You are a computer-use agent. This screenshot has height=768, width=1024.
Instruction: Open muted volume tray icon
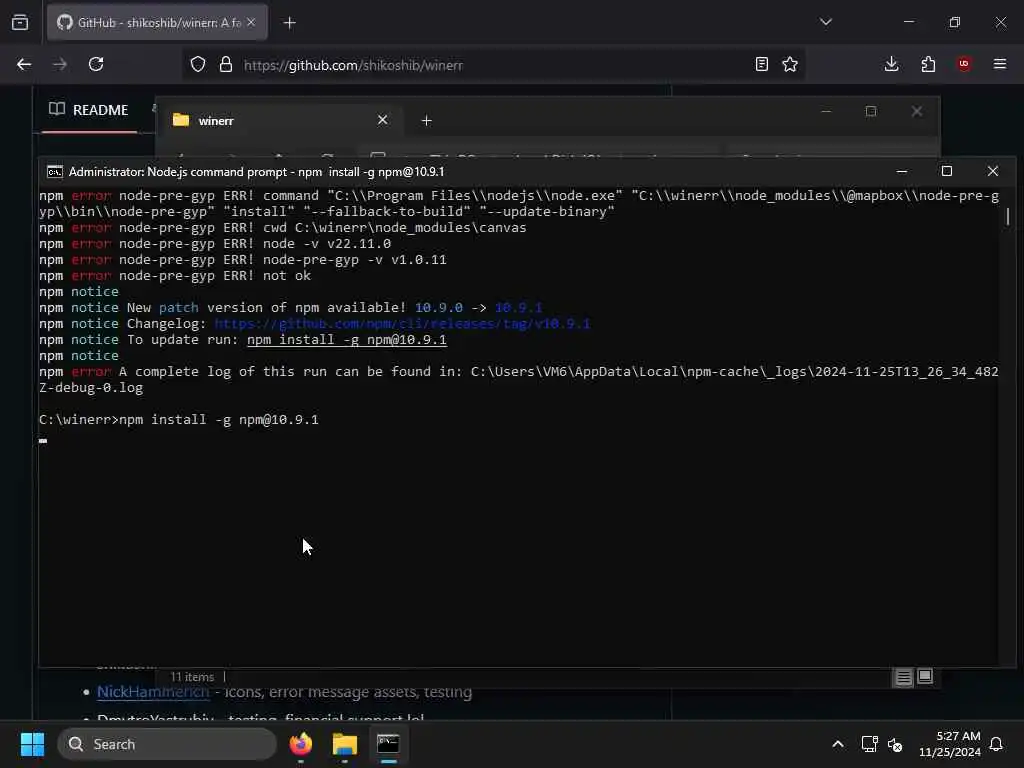click(895, 744)
